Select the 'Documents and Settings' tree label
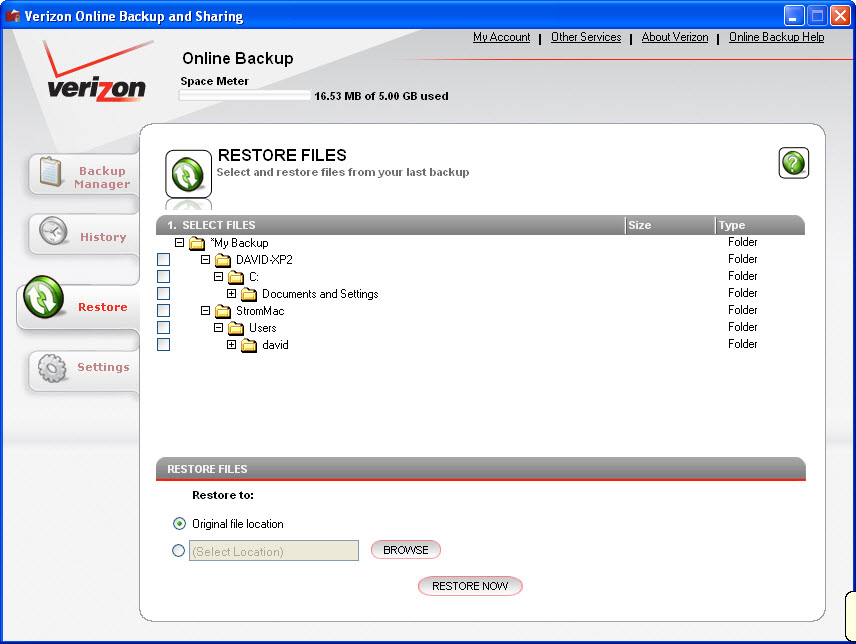Viewport: 856px width, 644px height. click(320, 294)
